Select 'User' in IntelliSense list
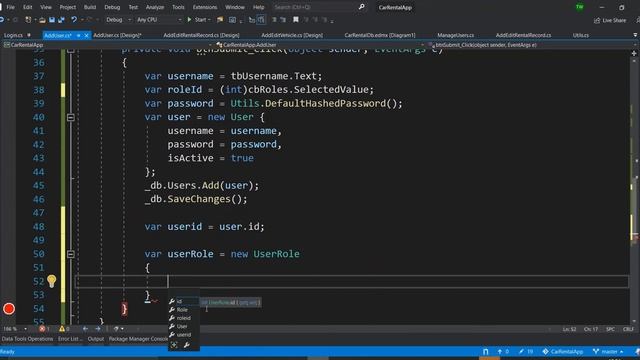 [184, 326]
